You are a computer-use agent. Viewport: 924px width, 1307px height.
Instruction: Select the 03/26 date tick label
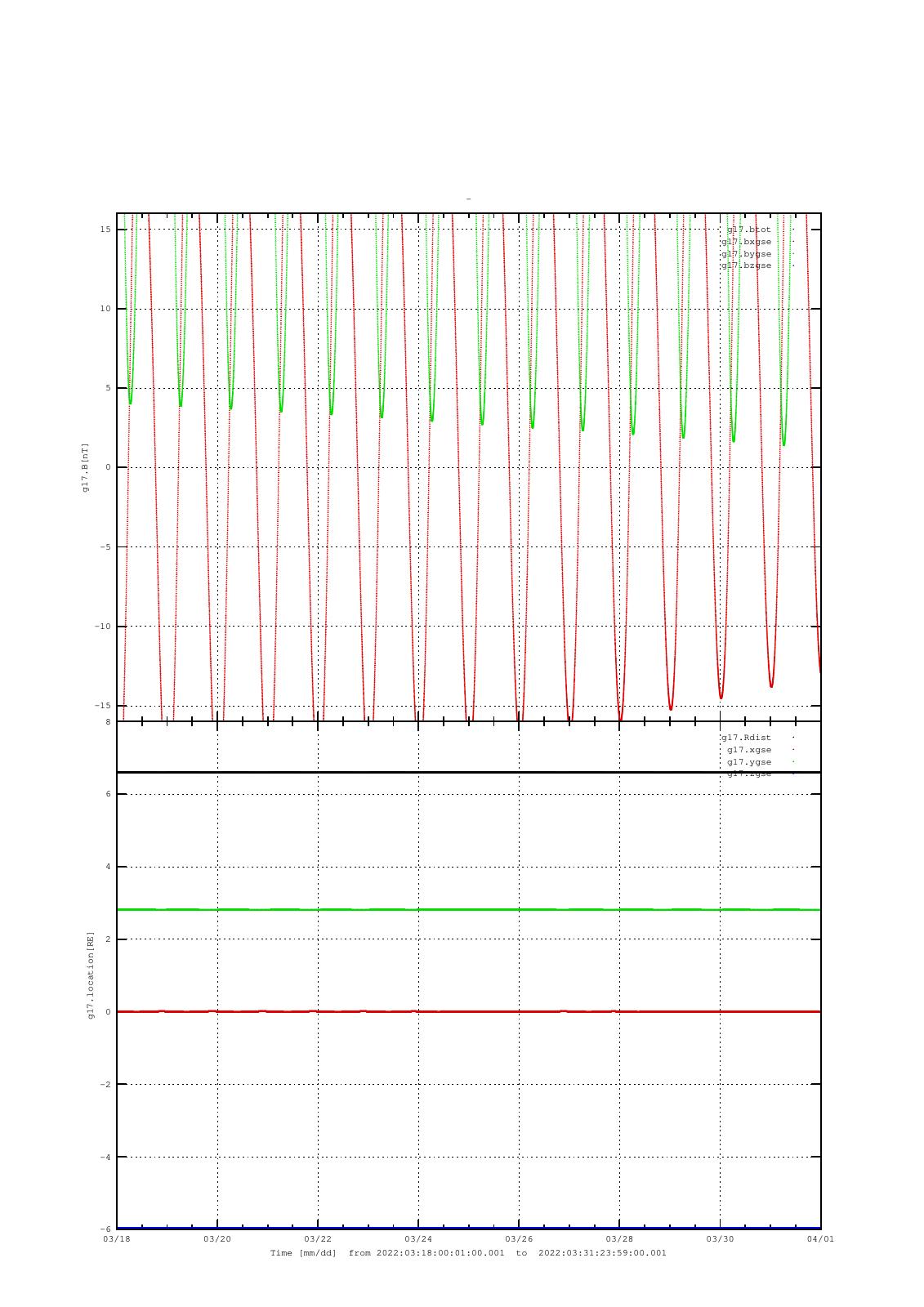click(519, 1239)
